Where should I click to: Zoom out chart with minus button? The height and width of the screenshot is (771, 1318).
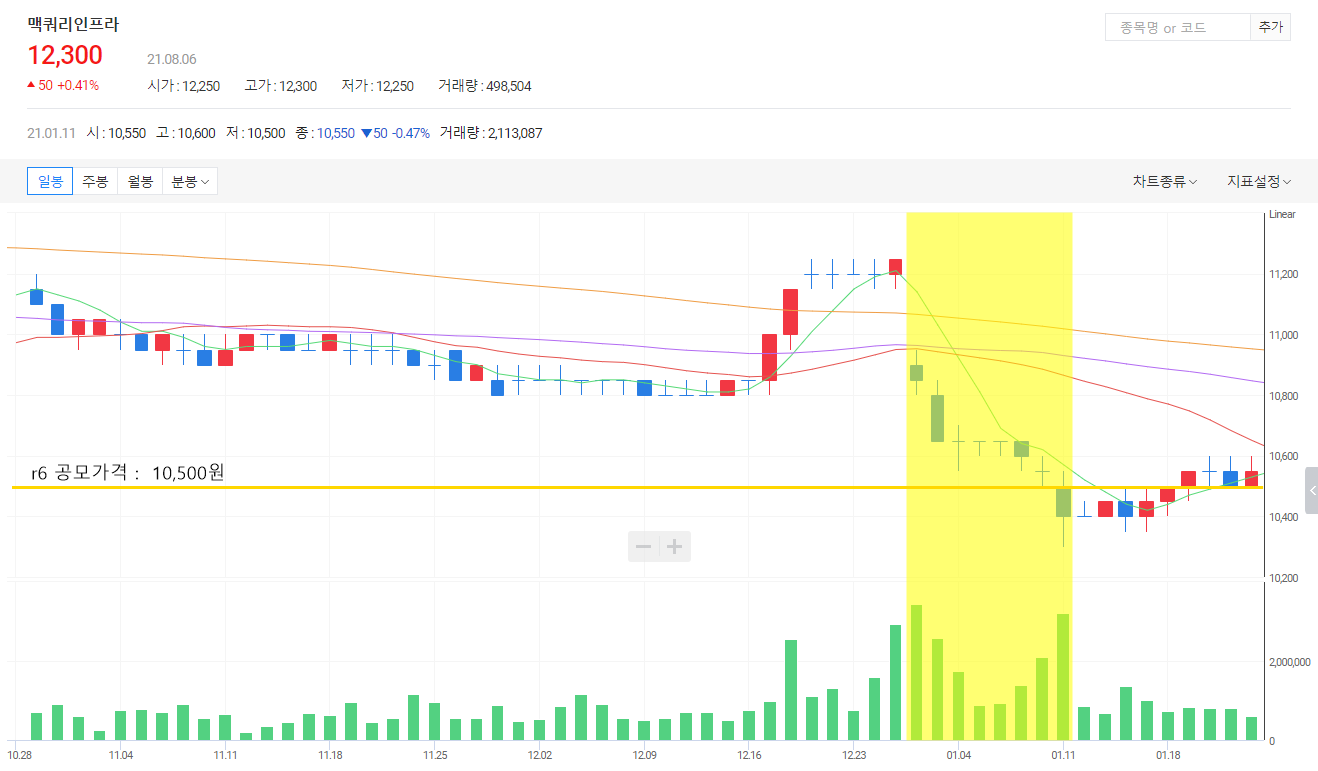(644, 546)
